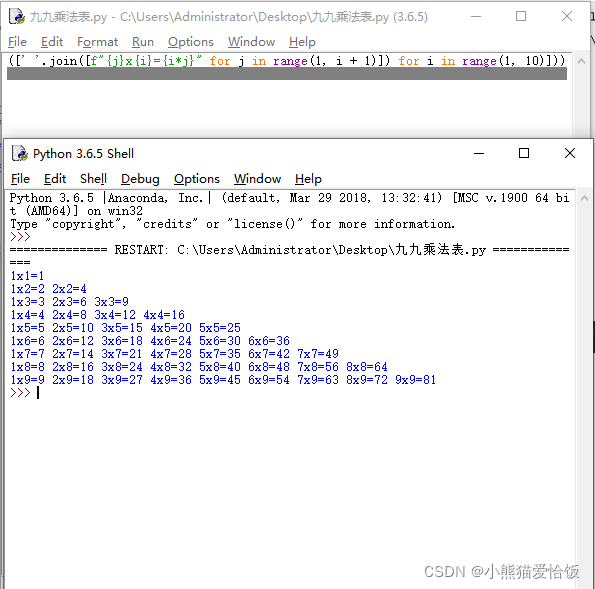Open Help menu in Python Shell window
This screenshot has height=589, width=595.
tap(308, 179)
